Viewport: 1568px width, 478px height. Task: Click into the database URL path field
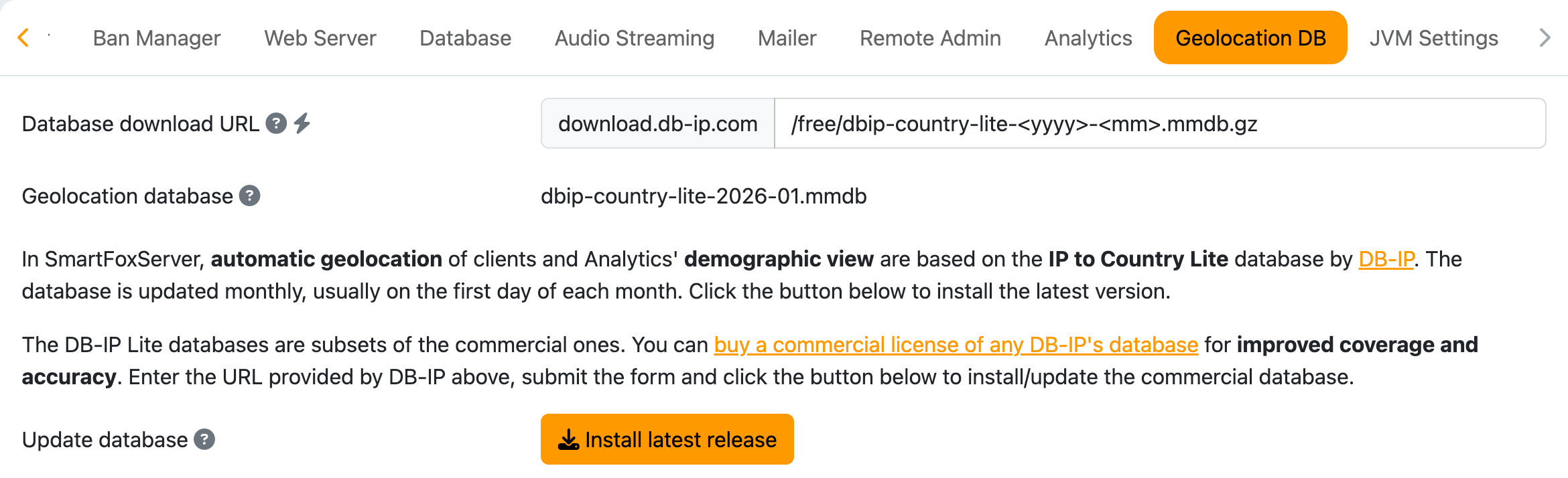(x=1159, y=124)
